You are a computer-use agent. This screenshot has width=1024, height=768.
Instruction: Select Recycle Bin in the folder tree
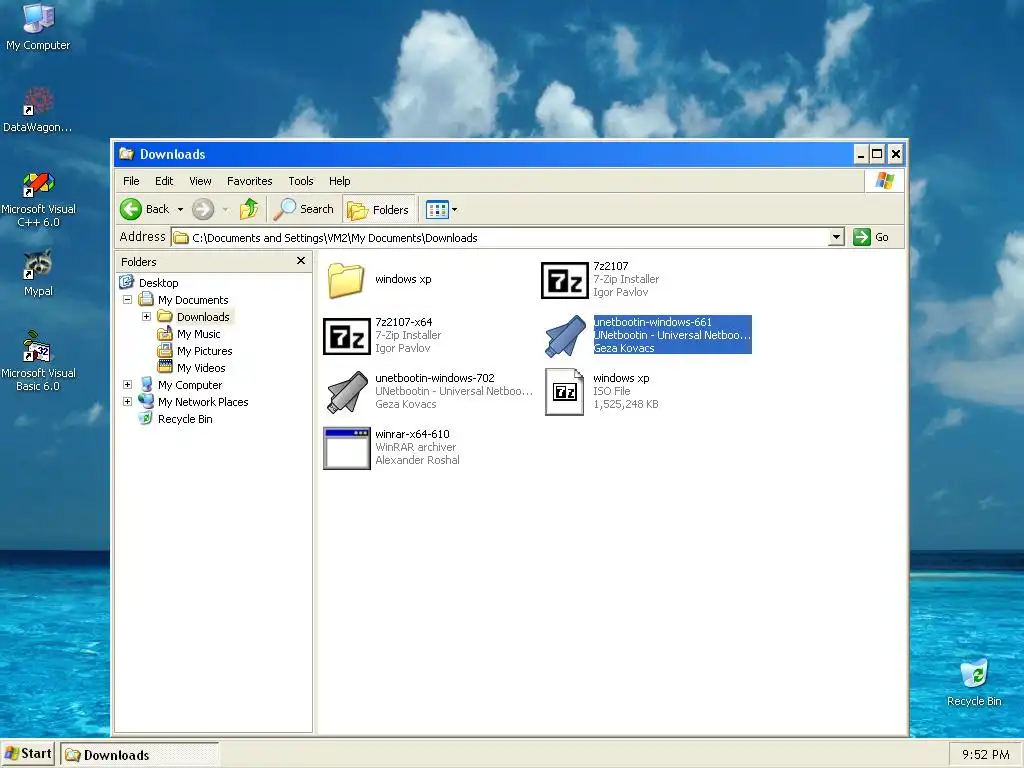coord(185,419)
